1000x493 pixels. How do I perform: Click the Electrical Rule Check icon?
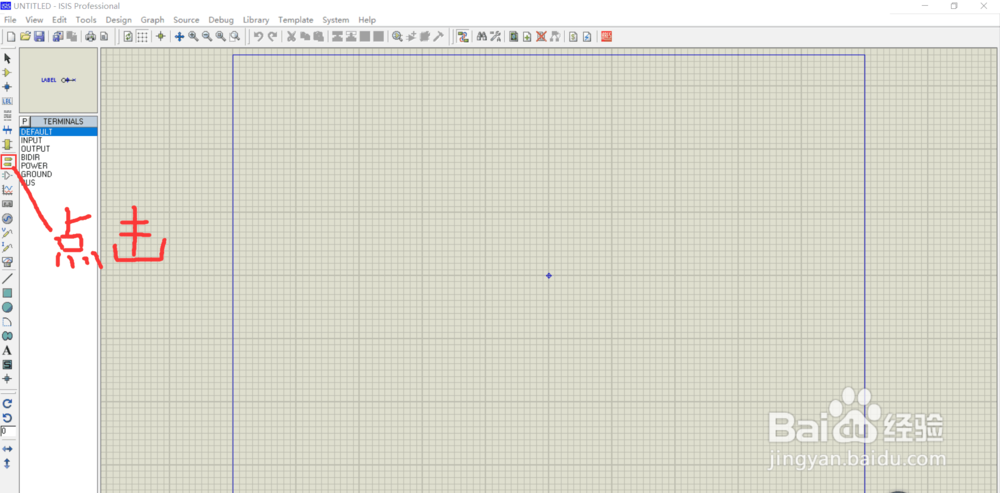(x=587, y=37)
